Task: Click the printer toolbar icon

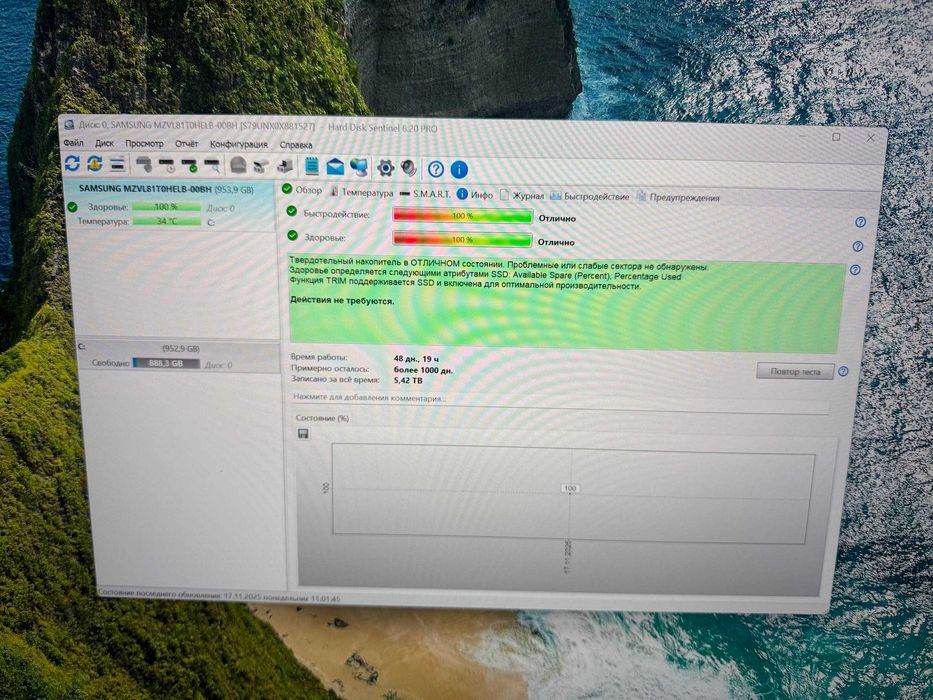Action: click(x=285, y=166)
